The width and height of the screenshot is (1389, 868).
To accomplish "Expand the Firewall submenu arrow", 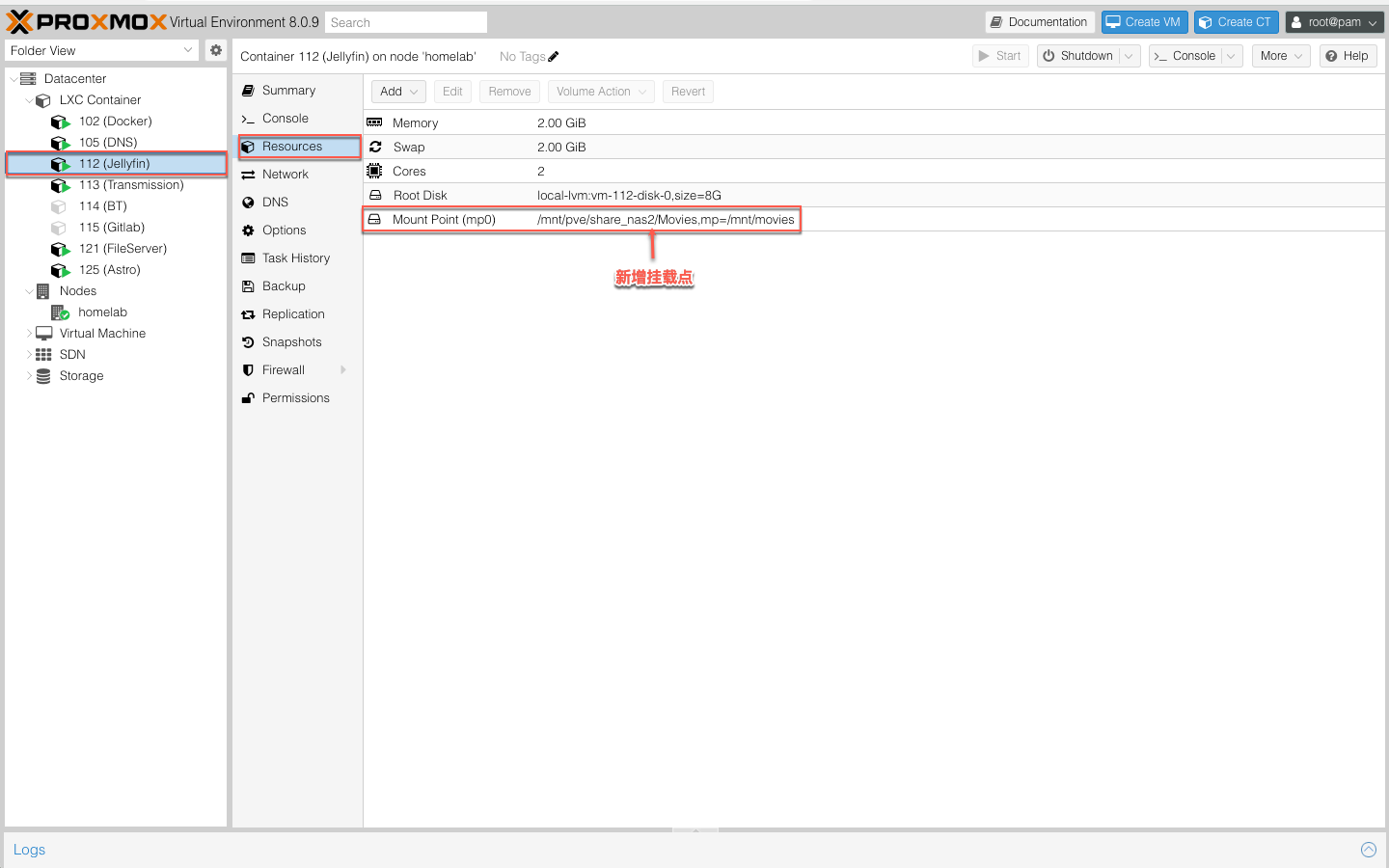I will [343, 370].
